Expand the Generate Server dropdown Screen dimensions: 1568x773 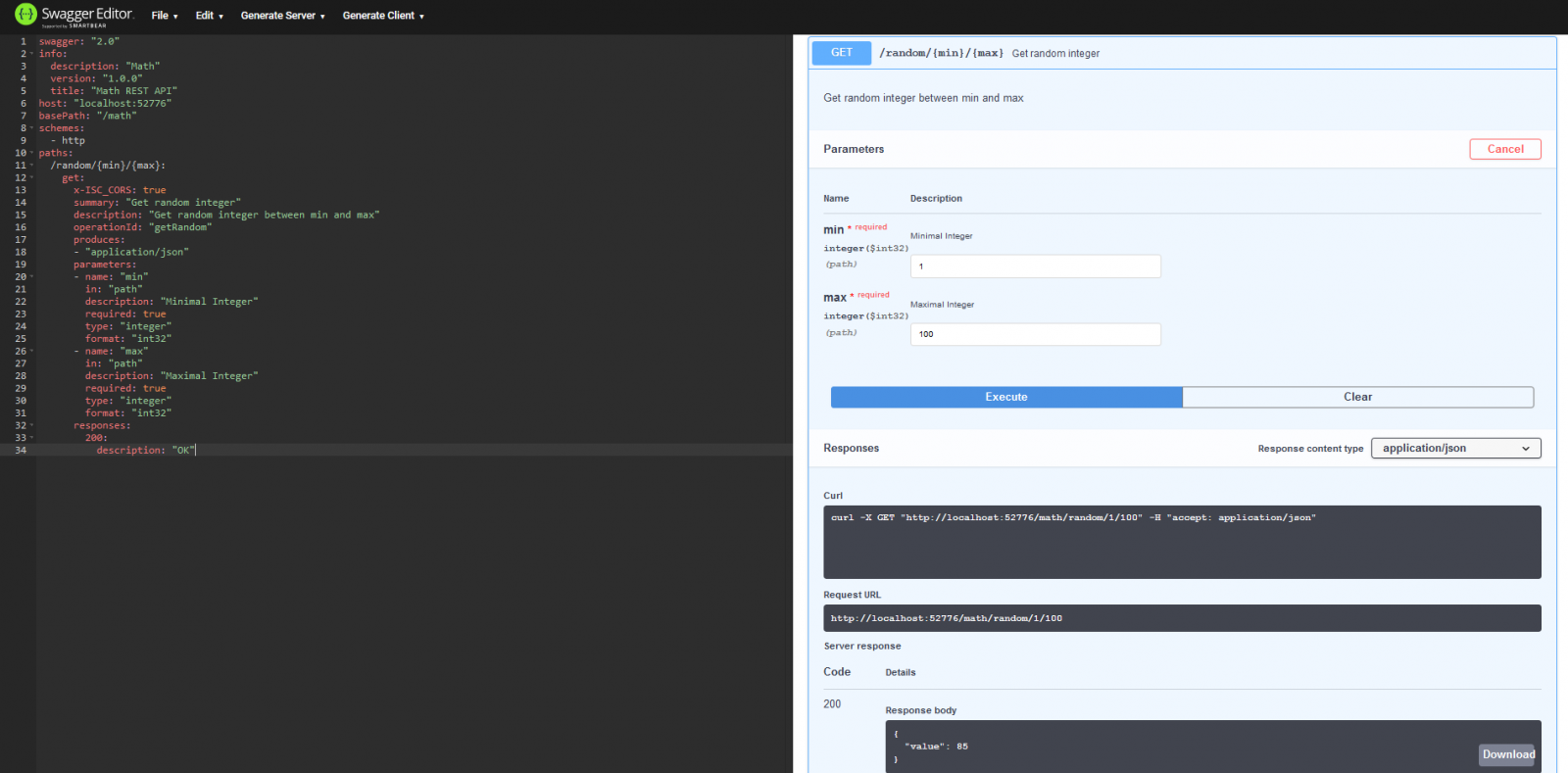click(282, 16)
